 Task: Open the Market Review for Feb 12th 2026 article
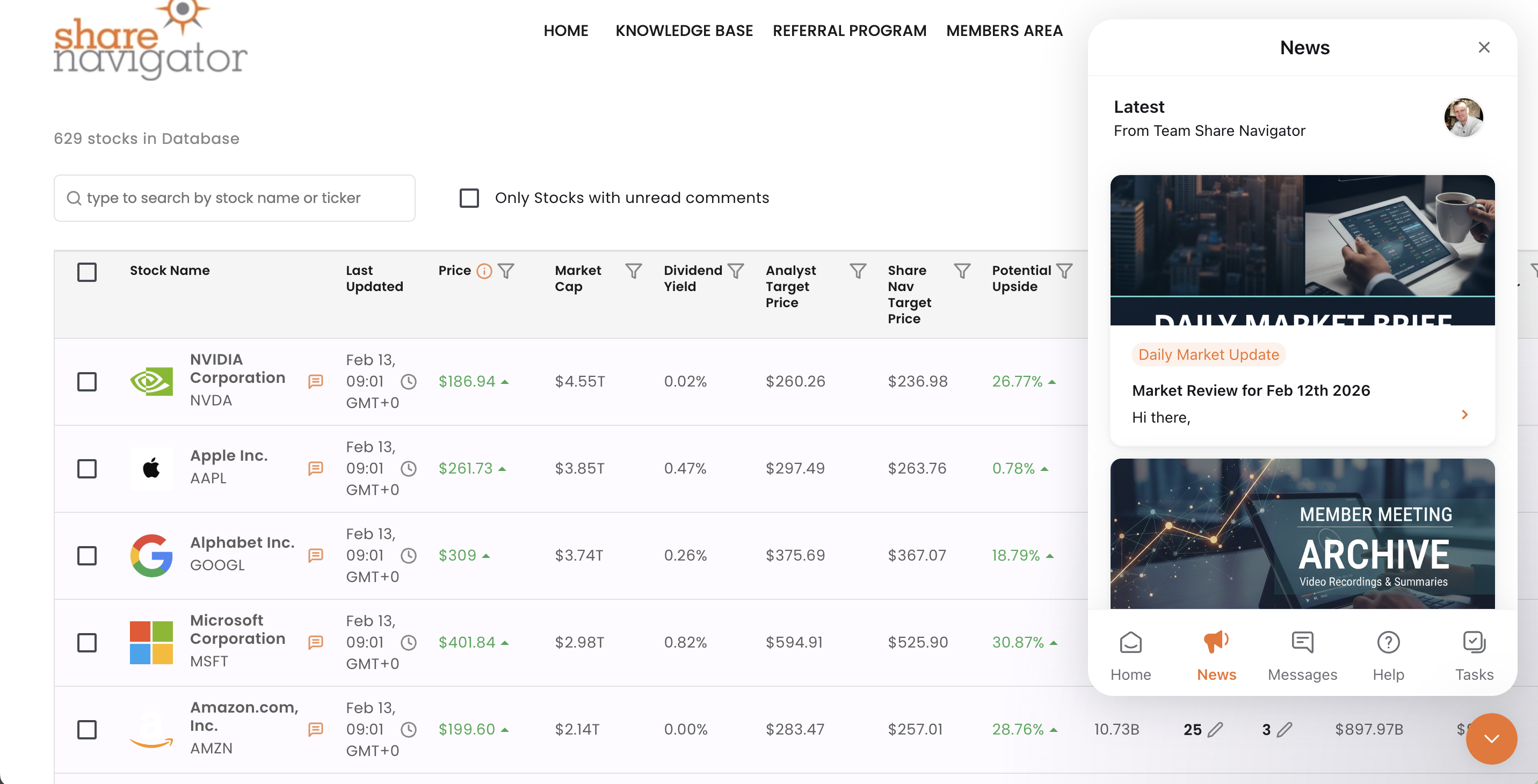(x=1251, y=390)
